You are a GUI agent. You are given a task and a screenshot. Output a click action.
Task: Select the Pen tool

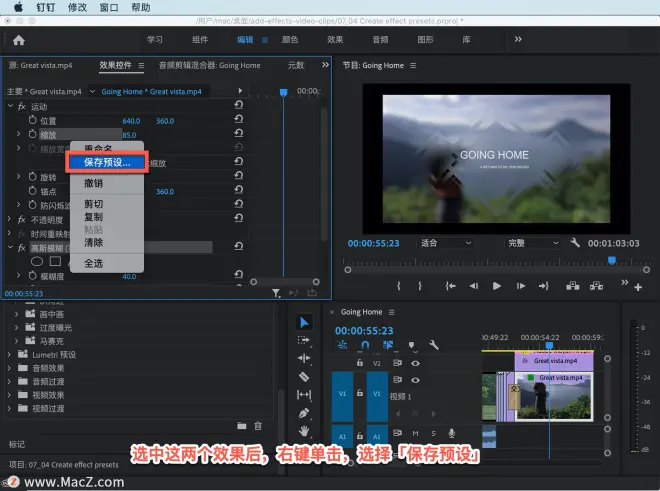(x=304, y=413)
